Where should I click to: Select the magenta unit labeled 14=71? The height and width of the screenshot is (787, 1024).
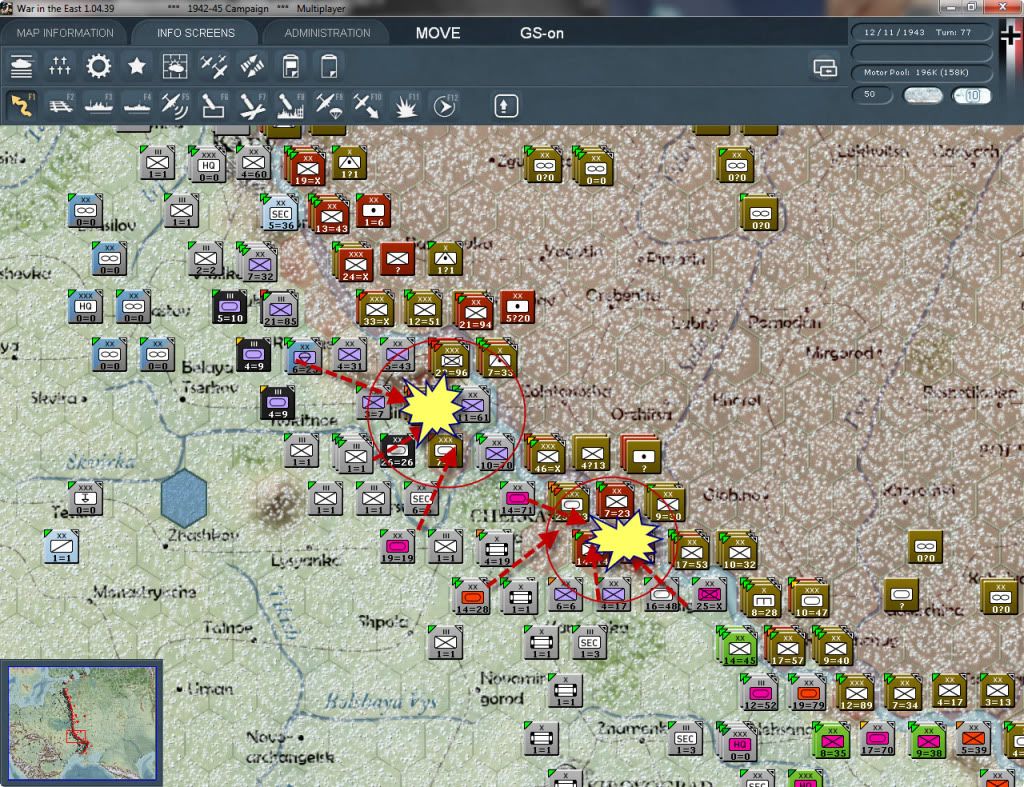517,499
